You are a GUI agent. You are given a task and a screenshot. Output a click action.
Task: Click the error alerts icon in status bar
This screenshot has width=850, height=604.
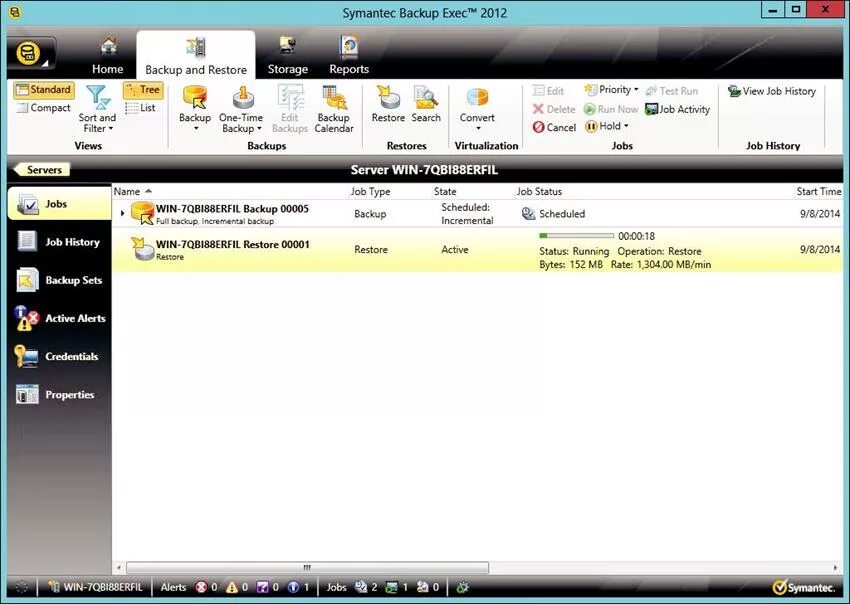coord(201,587)
